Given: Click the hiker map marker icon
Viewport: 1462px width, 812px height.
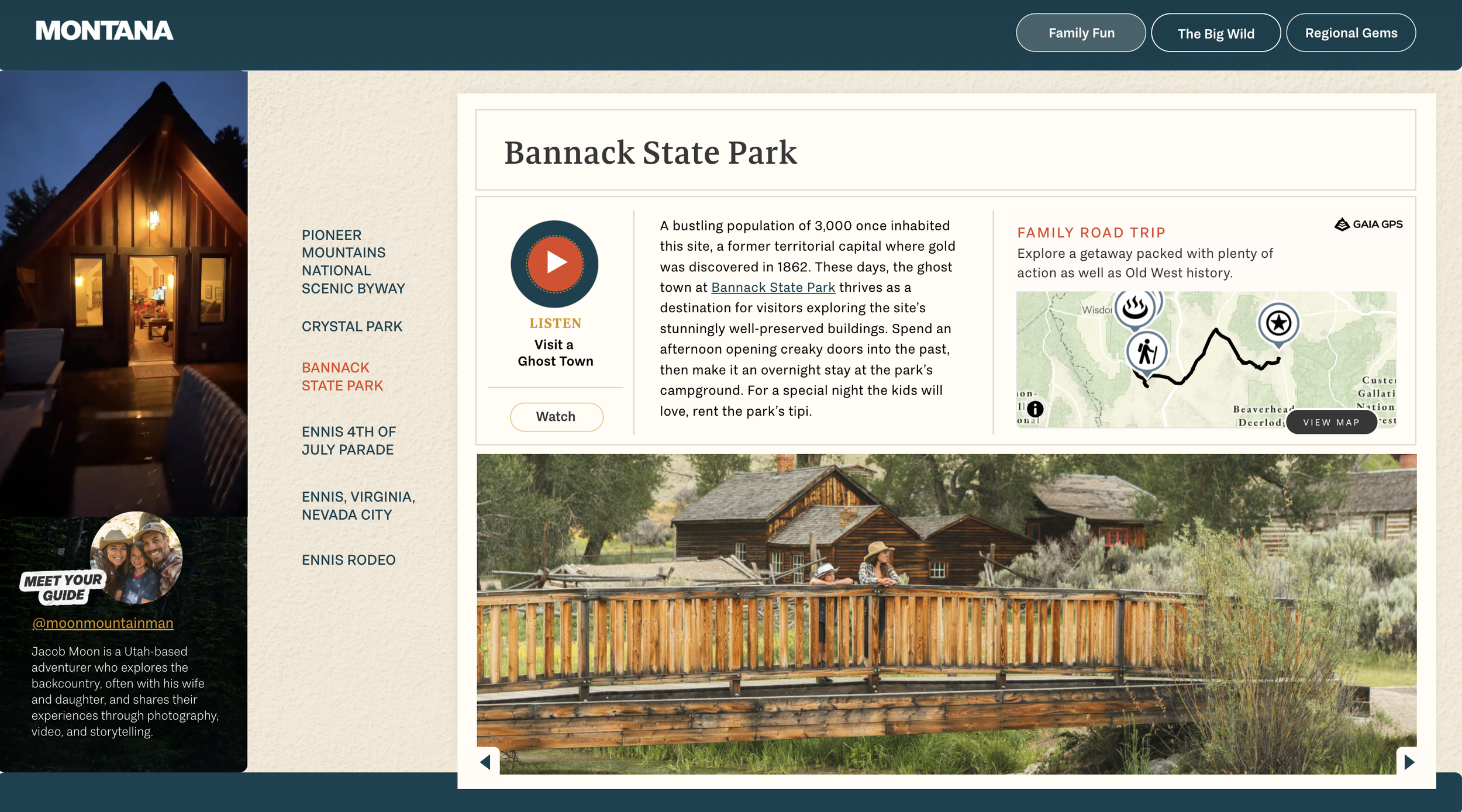Looking at the screenshot, I should (1146, 352).
